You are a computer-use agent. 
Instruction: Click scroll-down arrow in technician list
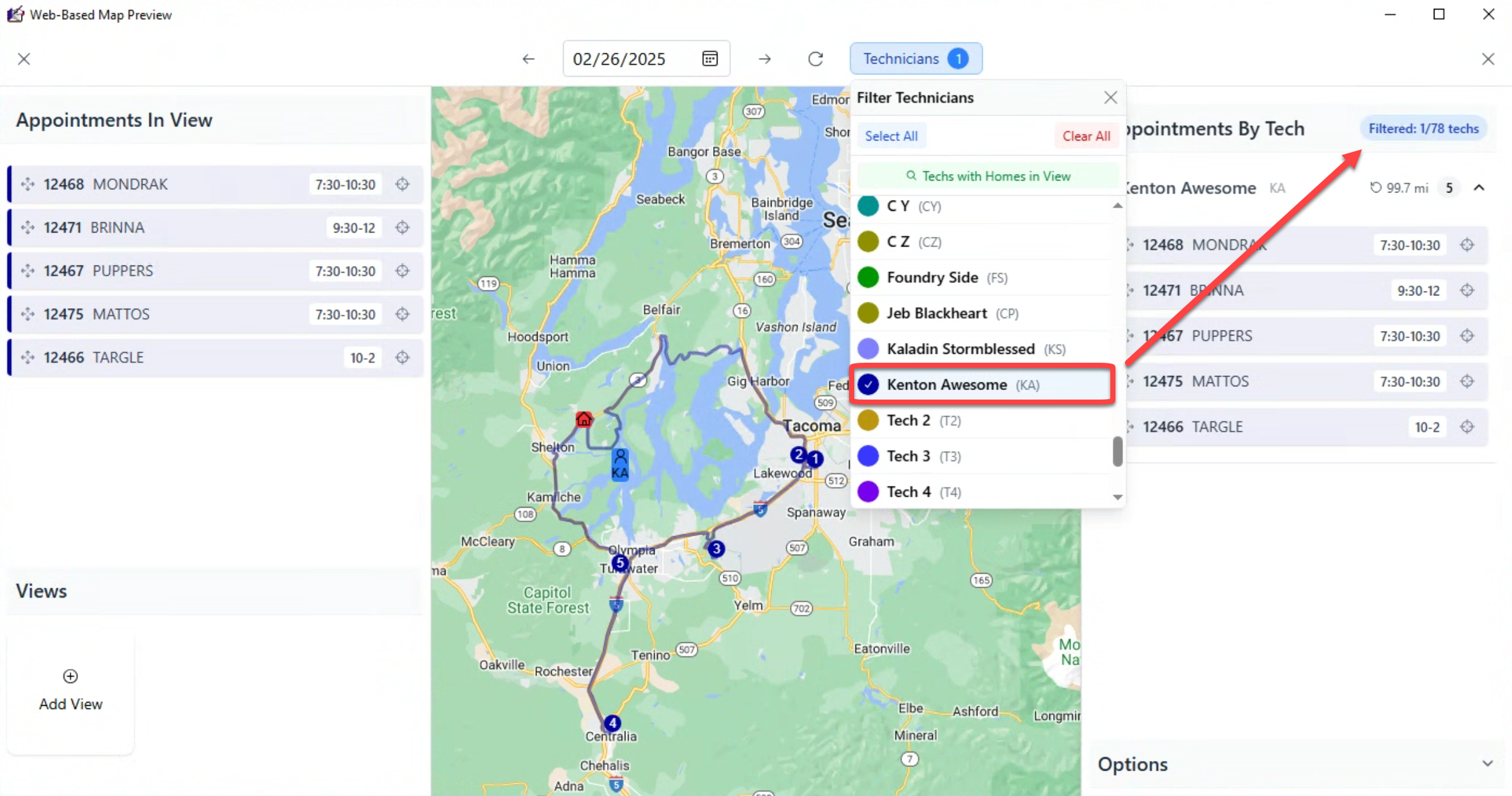(1117, 497)
